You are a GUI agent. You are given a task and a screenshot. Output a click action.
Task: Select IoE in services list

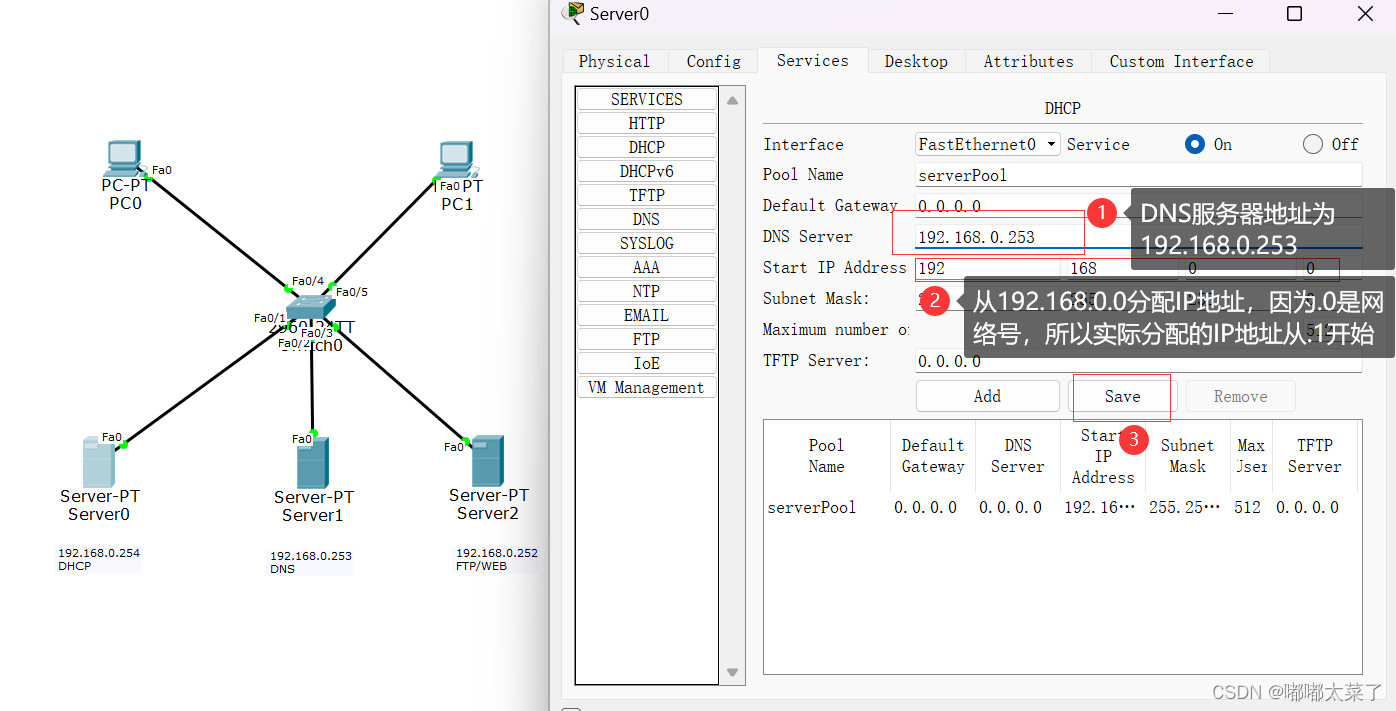pyautogui.click(x=647, y=363)
